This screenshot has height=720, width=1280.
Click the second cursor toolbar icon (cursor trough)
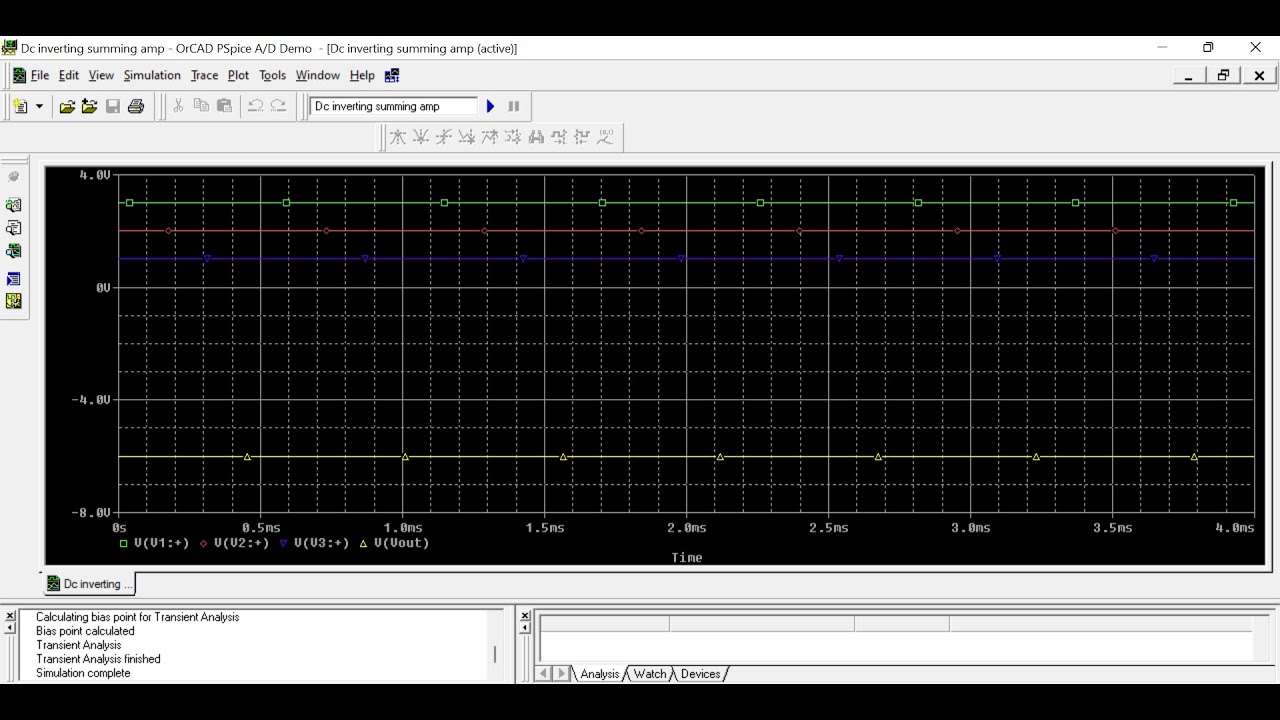coord(421,137)
